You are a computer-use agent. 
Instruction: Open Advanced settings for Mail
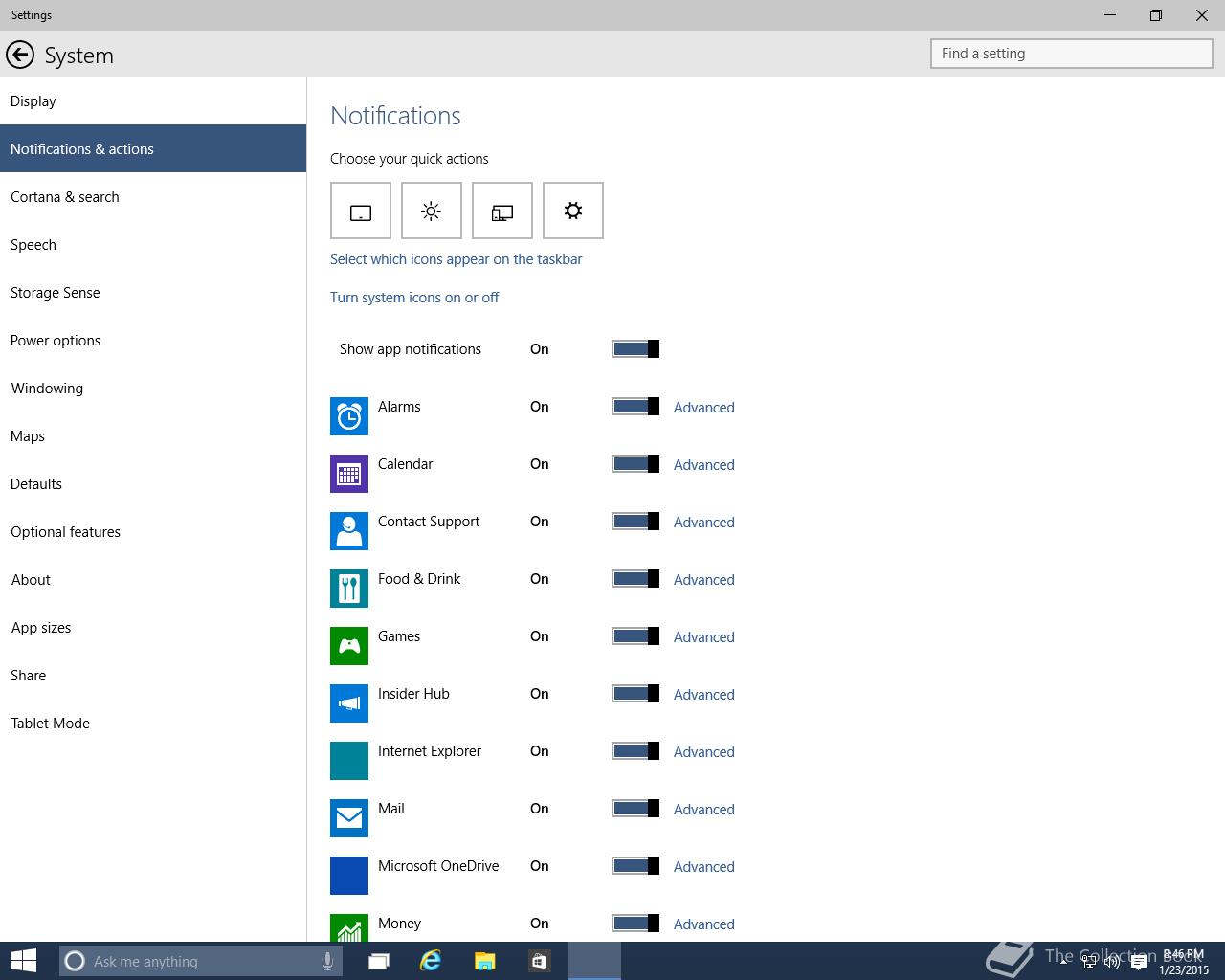tap(704, 810)
